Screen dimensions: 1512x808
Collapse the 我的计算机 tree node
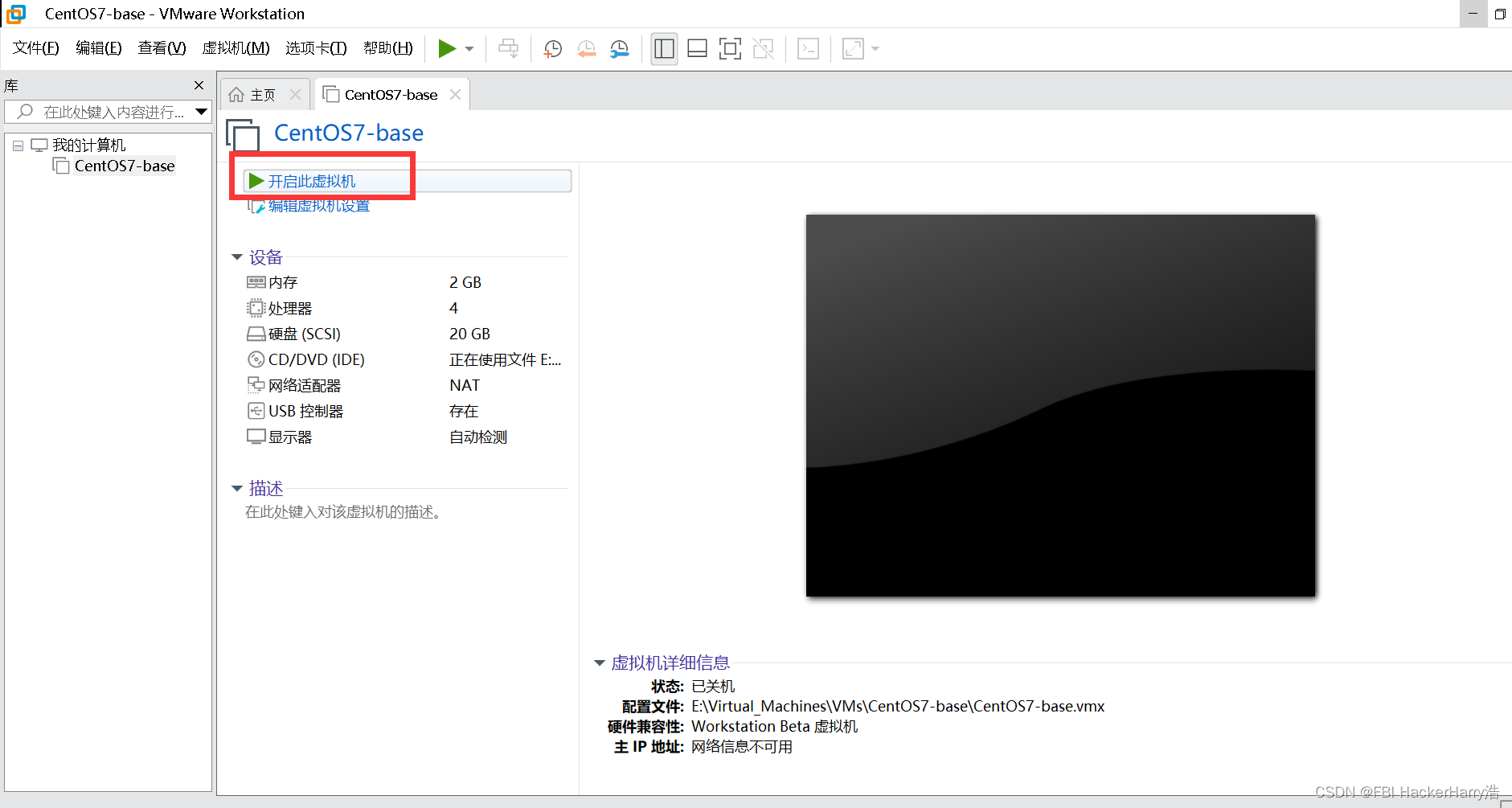[x=18, y=146]
